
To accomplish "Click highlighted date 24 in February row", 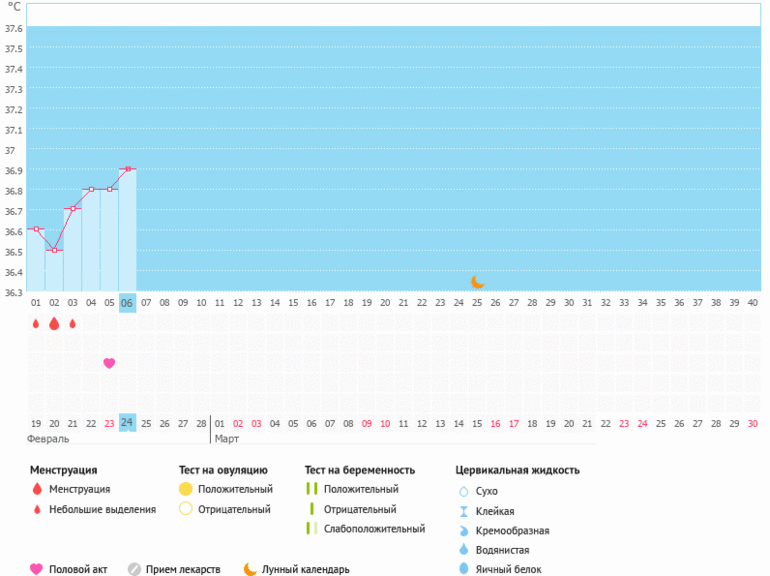I will tap(127, 423).
